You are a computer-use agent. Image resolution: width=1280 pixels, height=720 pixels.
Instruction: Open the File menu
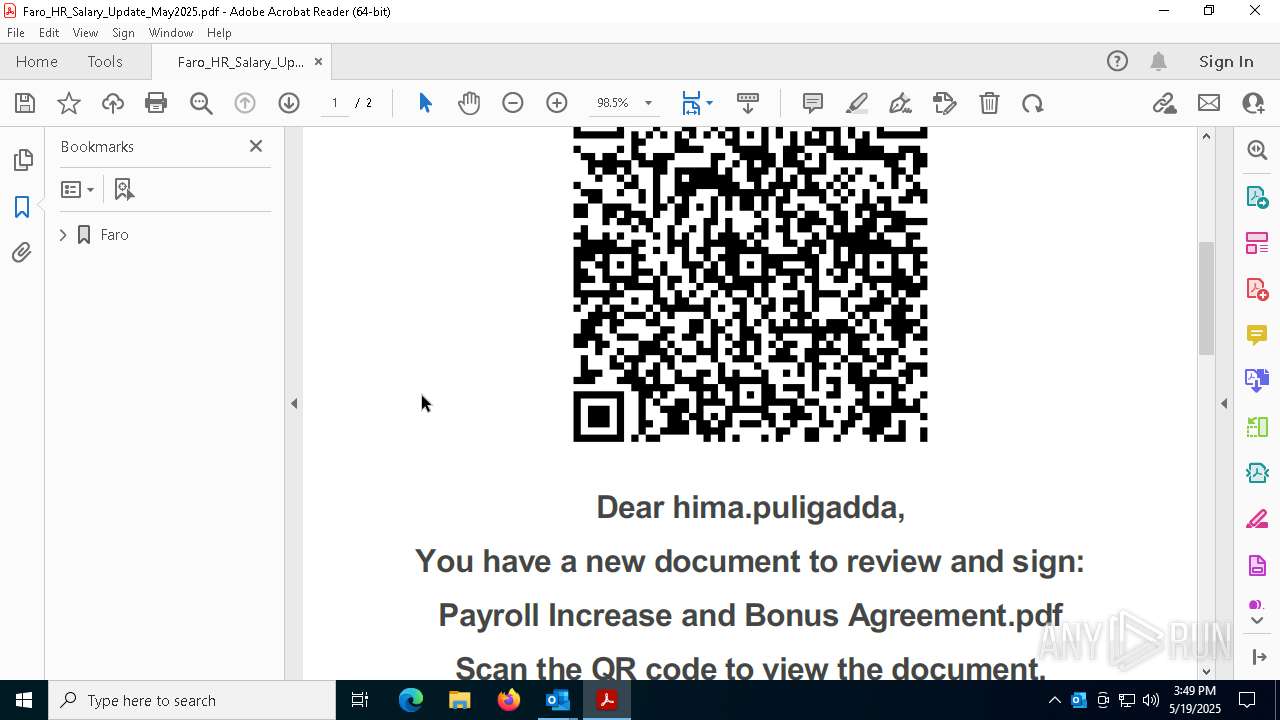16,33
